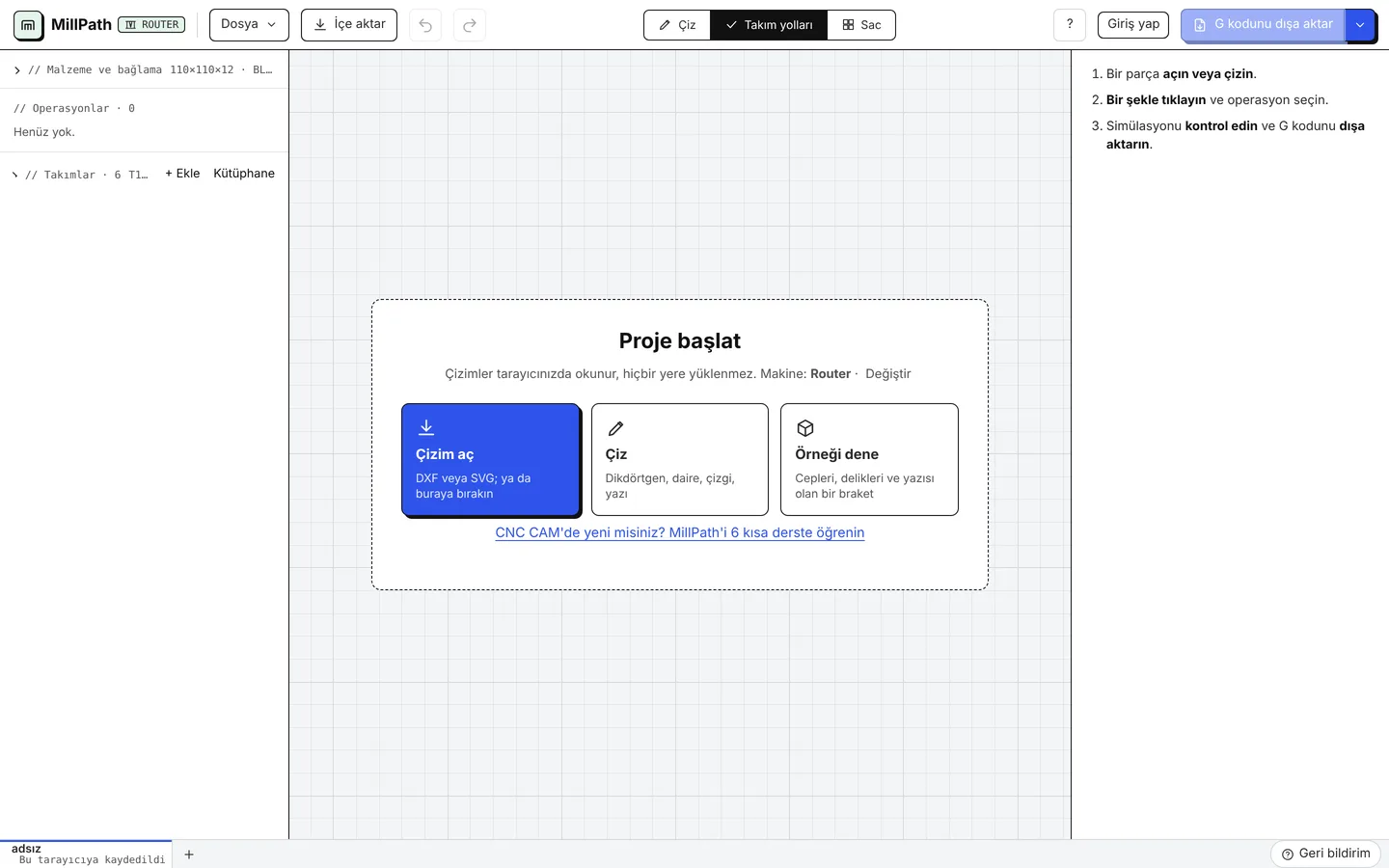Click the ROUTER machine badge
The height and width of the screenshot is (868, 1389).
tap(151, 25)
